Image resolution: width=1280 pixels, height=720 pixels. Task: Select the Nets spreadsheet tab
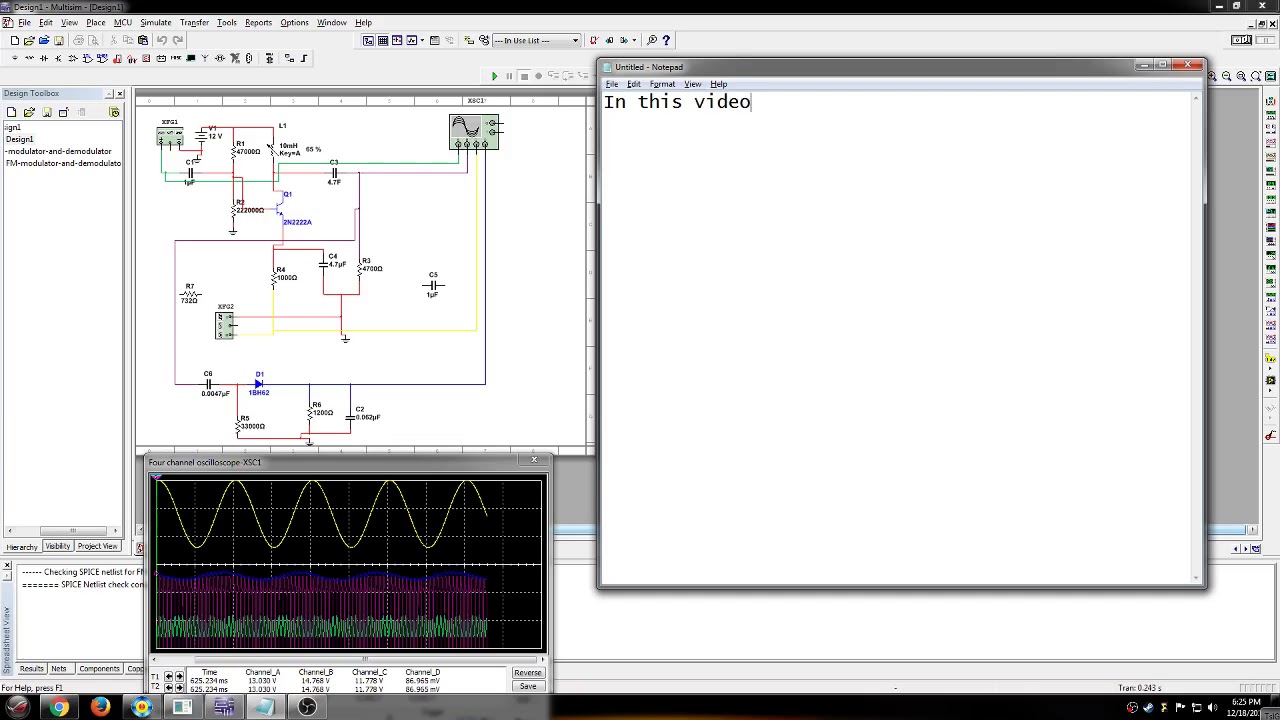tap(59, 669)
